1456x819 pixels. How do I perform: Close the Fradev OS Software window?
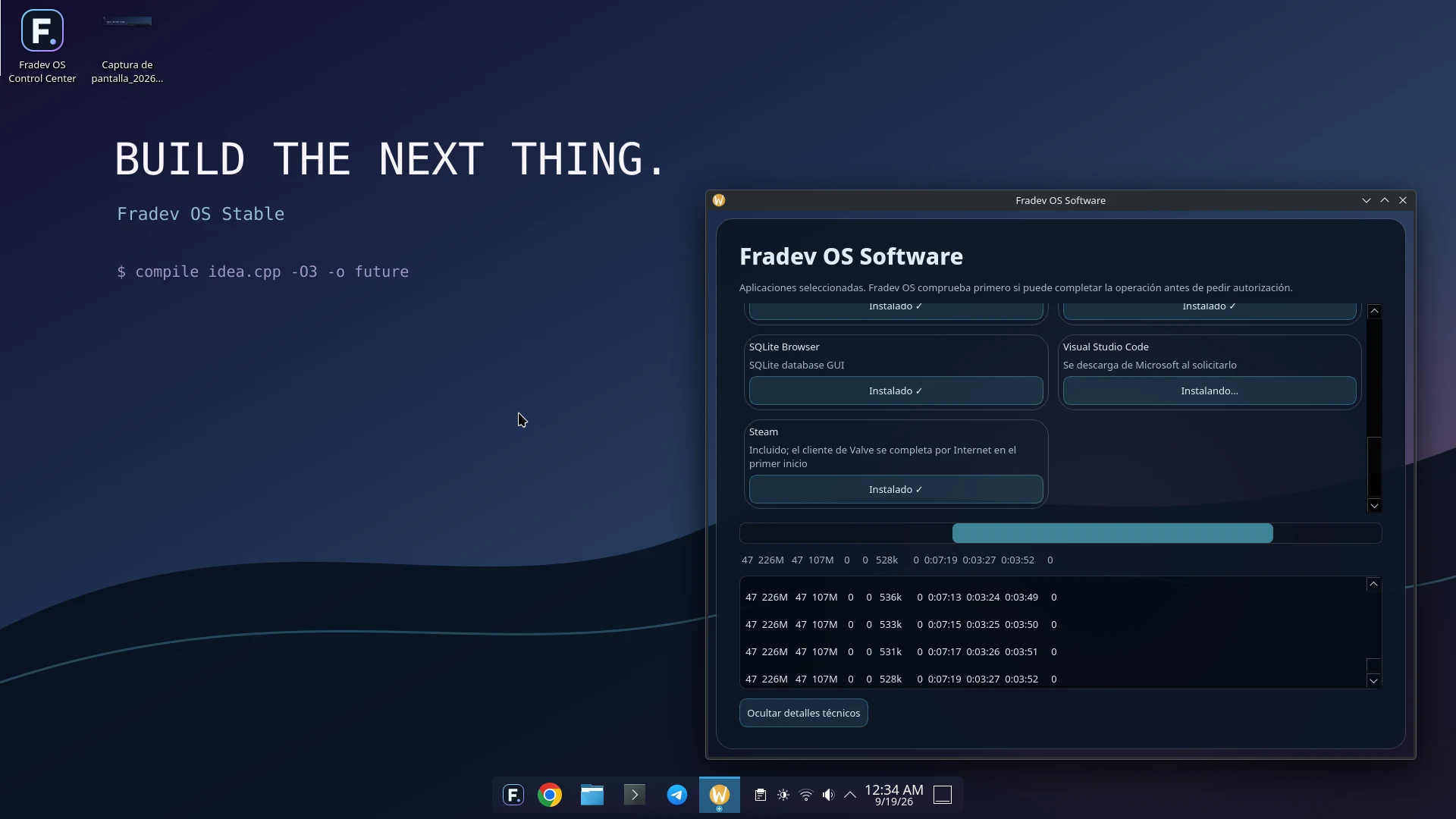(1403, 200)
